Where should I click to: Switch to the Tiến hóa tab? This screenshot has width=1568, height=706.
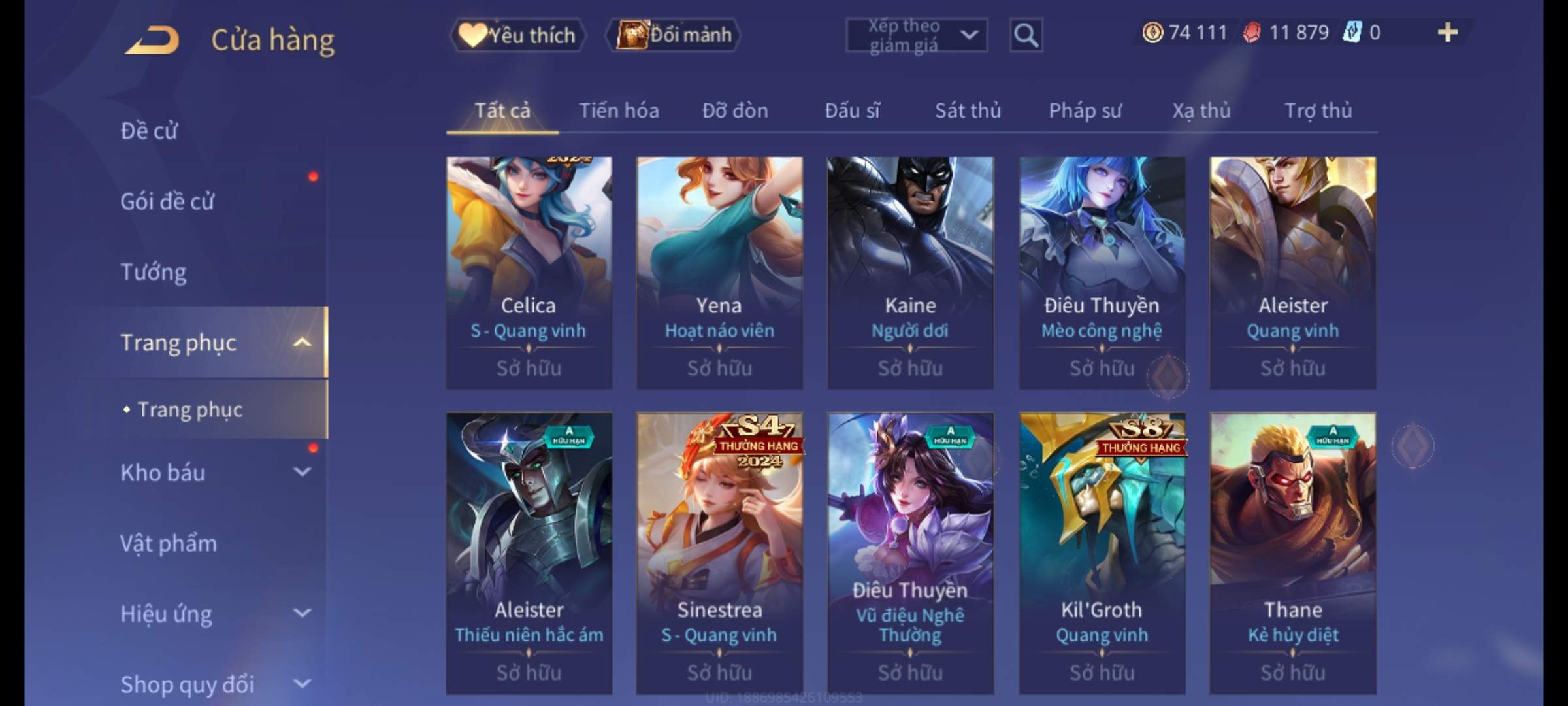(x=619, y=110)
